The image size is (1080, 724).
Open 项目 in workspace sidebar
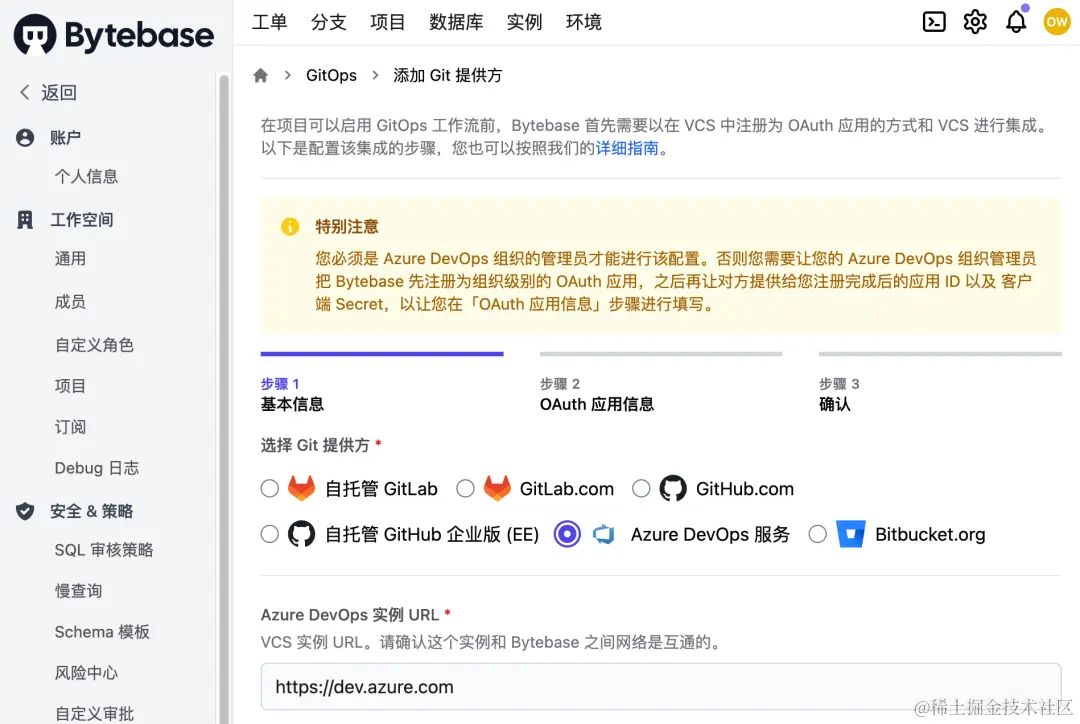coord(70,386)
